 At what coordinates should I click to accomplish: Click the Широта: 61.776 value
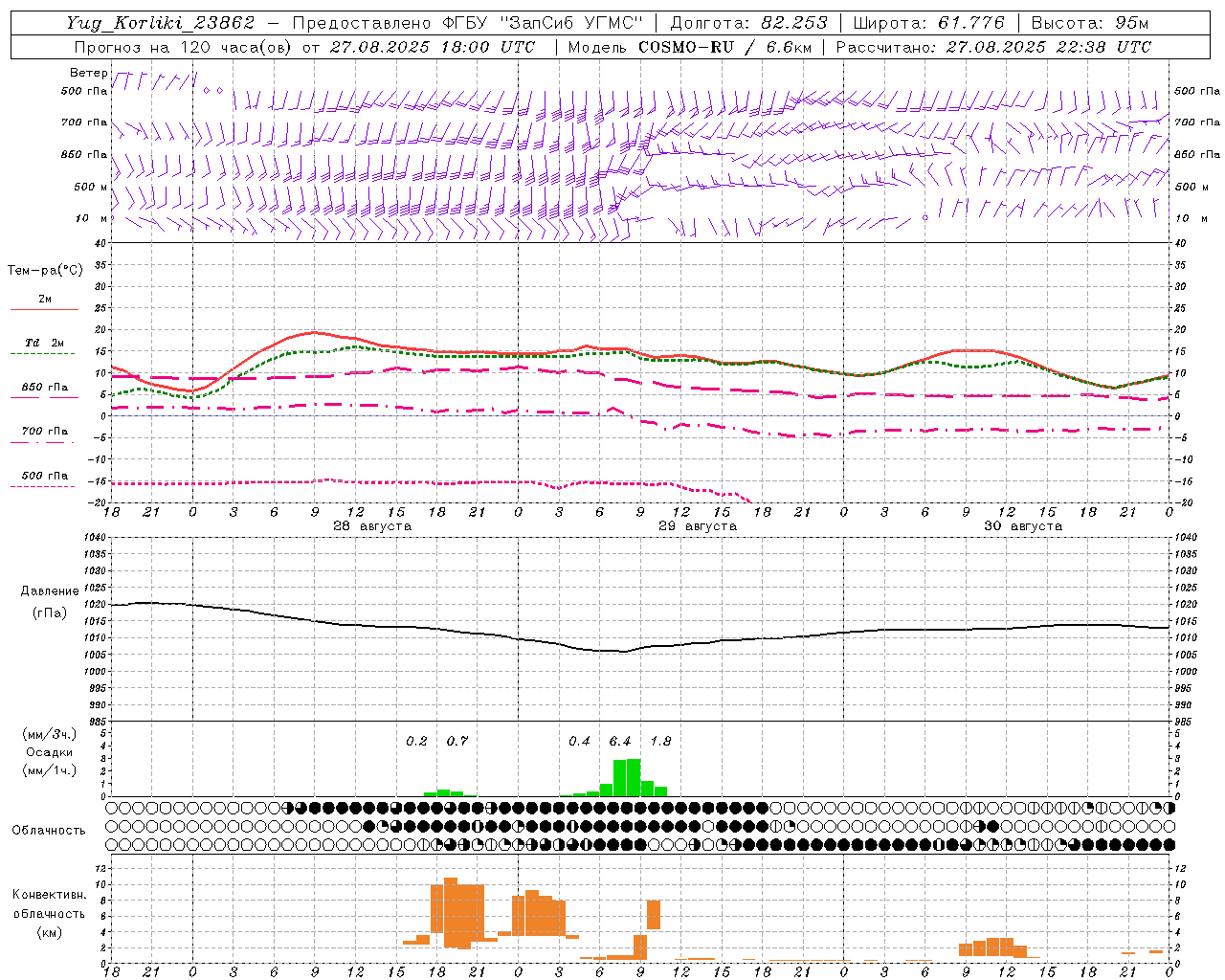click(x=929, y=23)
